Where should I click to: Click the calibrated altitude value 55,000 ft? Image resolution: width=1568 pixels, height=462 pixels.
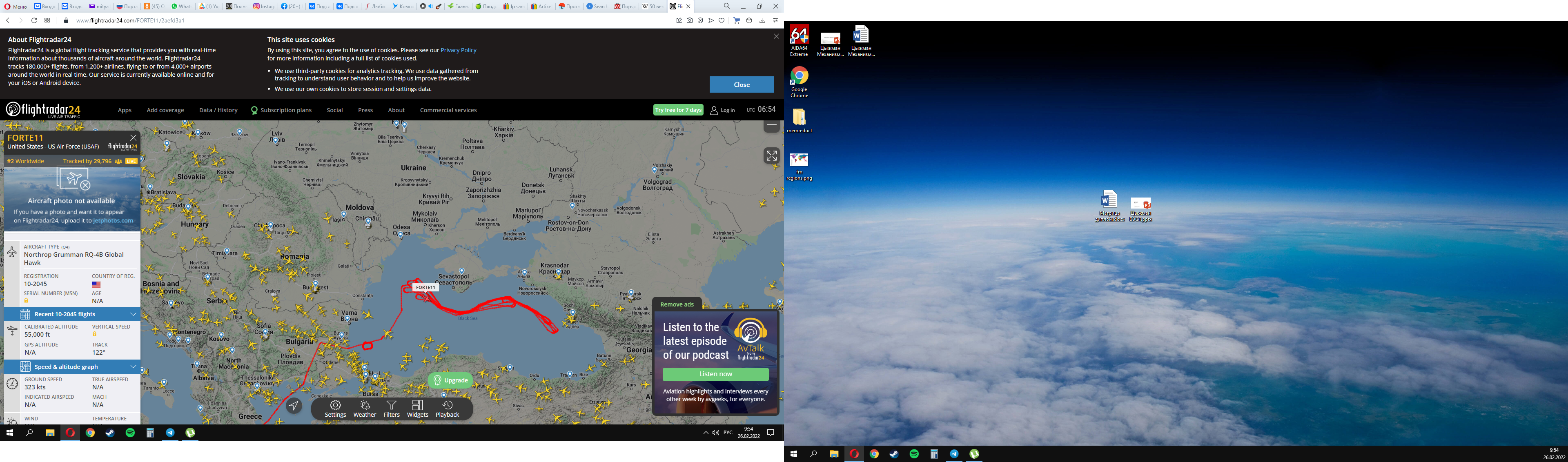[38, 334]
